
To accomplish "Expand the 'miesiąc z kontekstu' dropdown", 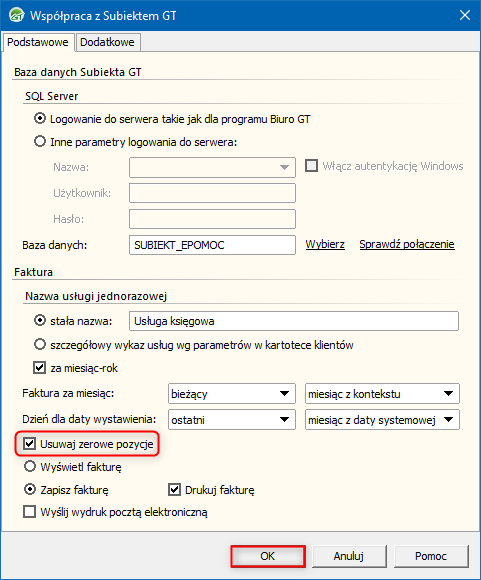I will click(382, 394).
